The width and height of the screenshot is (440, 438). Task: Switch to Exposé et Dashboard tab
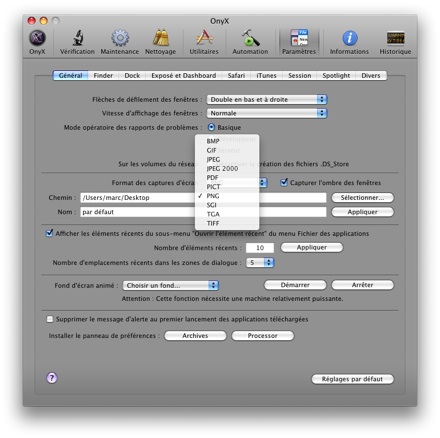[x=184, y=76]
